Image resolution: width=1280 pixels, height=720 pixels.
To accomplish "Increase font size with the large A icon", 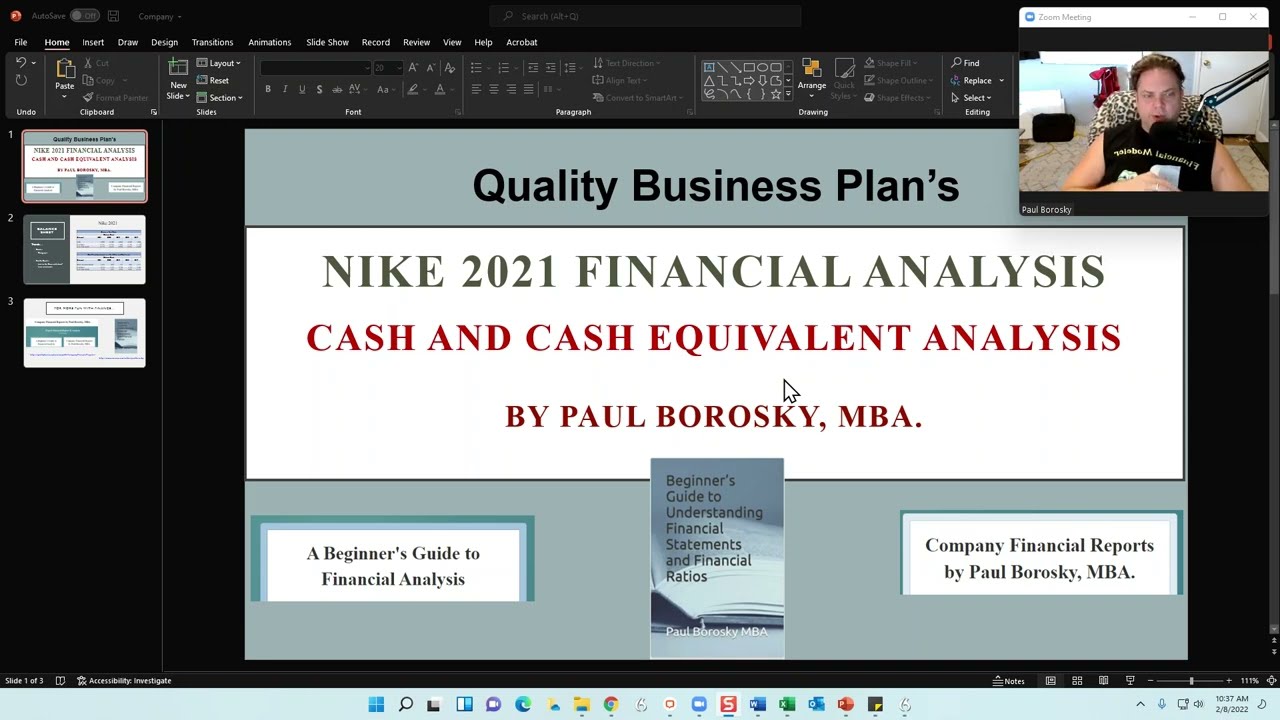I will pyautogui.click(x=413, y=67).
